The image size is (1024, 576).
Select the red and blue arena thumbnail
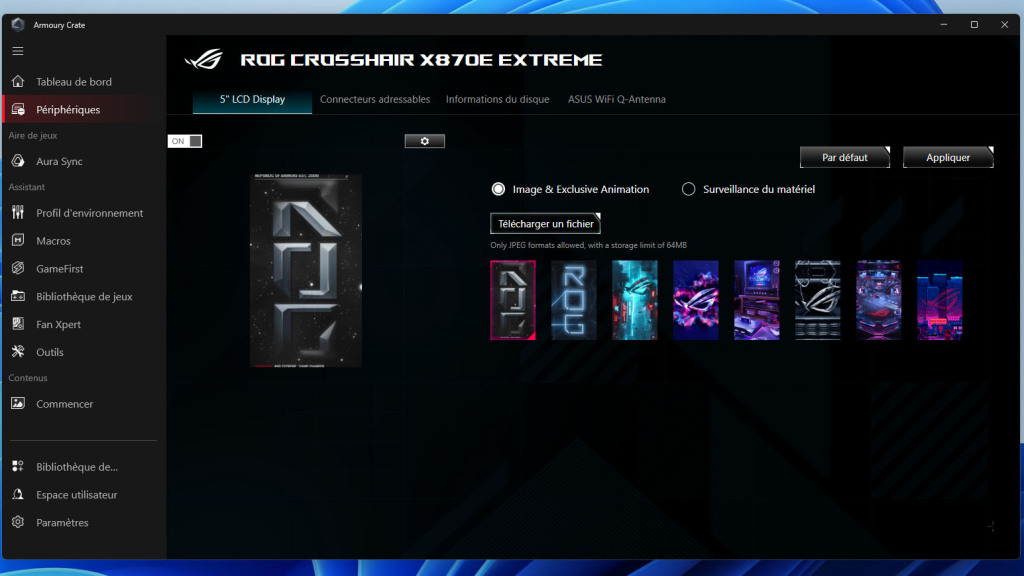pyautogui.click(x=878, y=300)
